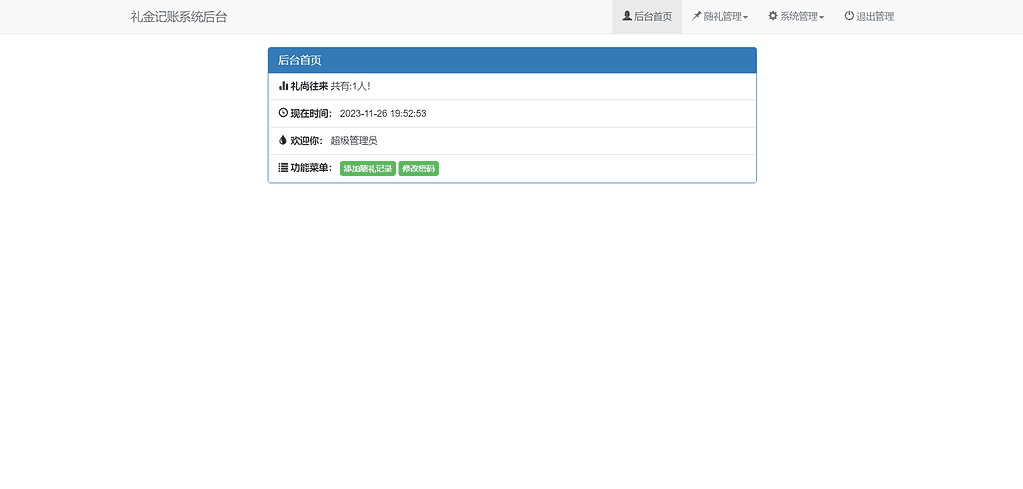Screen dimensions: 1023x489
Task: Click the list icon beside 功能菜单
Action: tap(283, 168)
